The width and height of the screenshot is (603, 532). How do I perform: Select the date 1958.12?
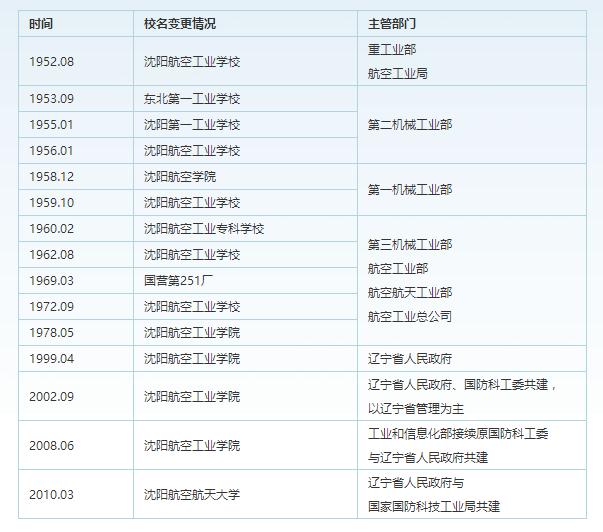click(52, 177)
